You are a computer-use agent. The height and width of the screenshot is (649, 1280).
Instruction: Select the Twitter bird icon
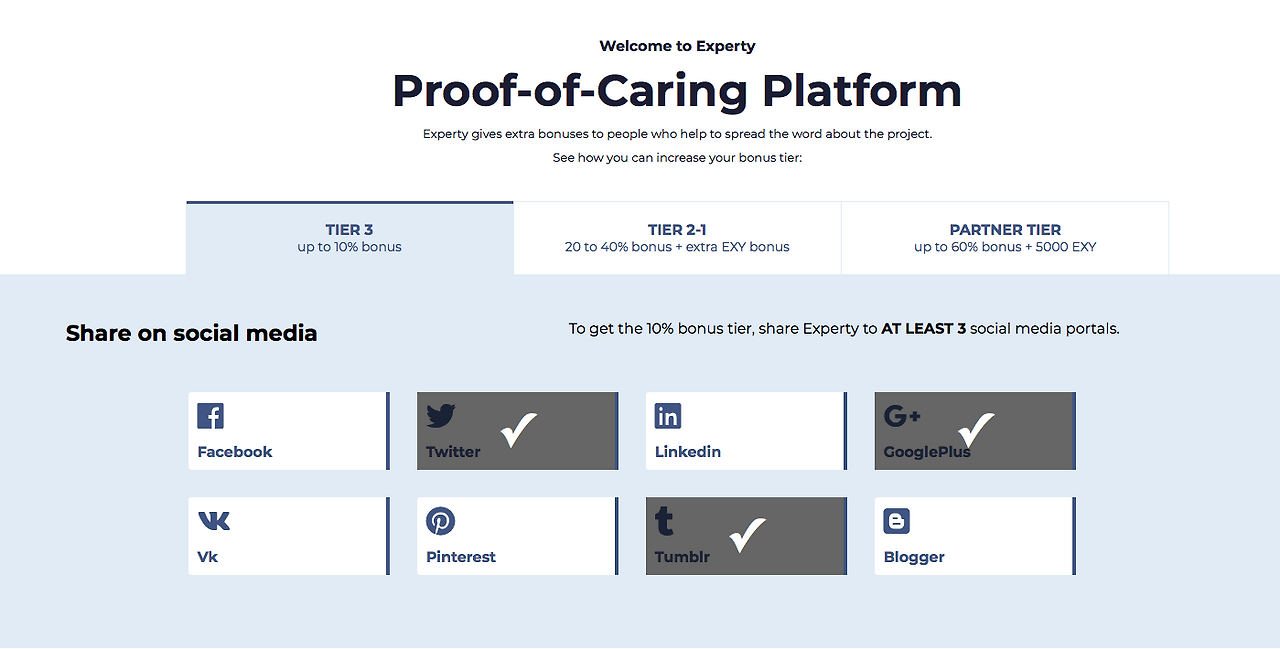tap(439, 415)
